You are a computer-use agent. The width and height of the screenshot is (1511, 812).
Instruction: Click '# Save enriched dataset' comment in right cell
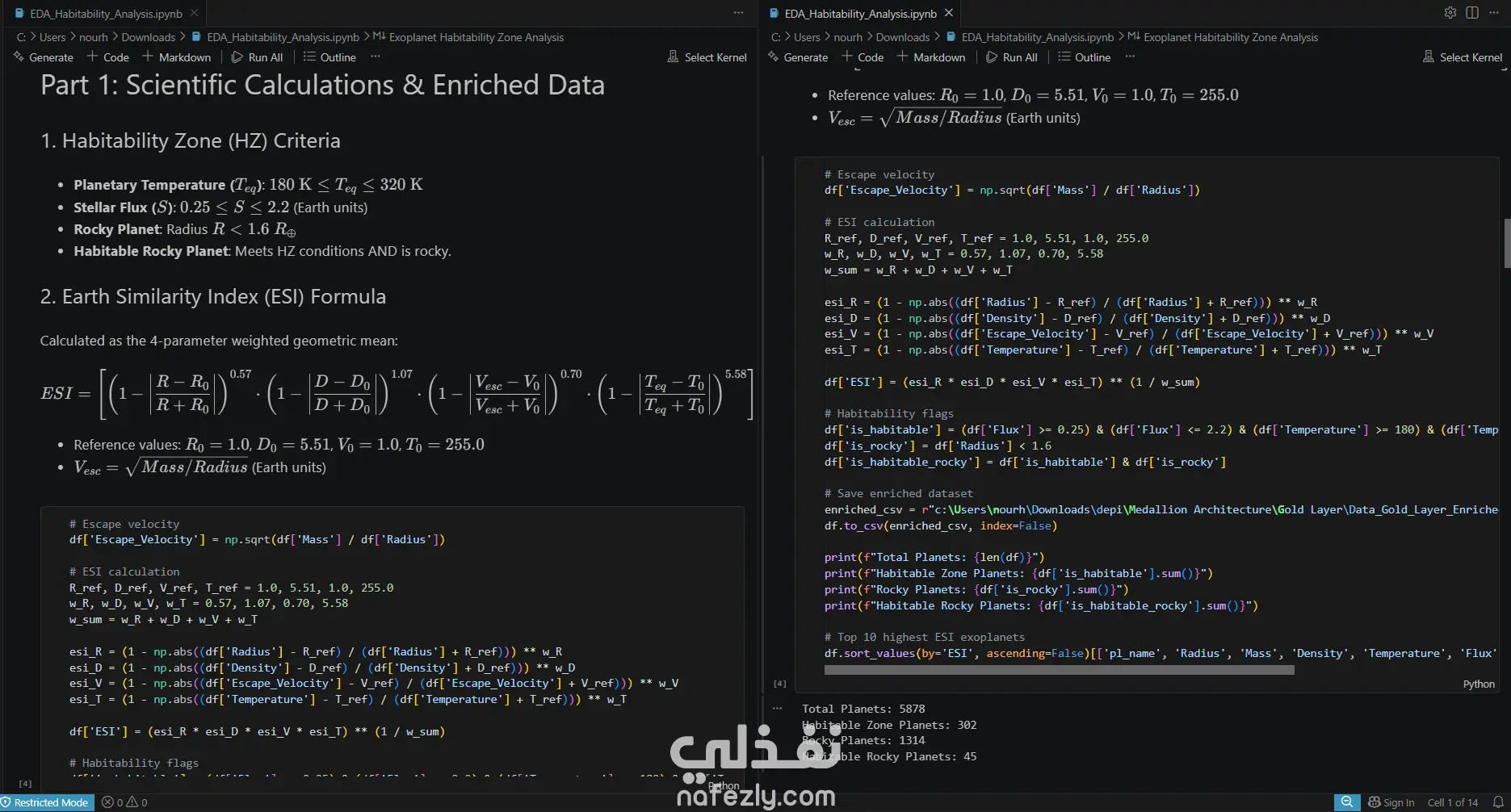[899, 493]
